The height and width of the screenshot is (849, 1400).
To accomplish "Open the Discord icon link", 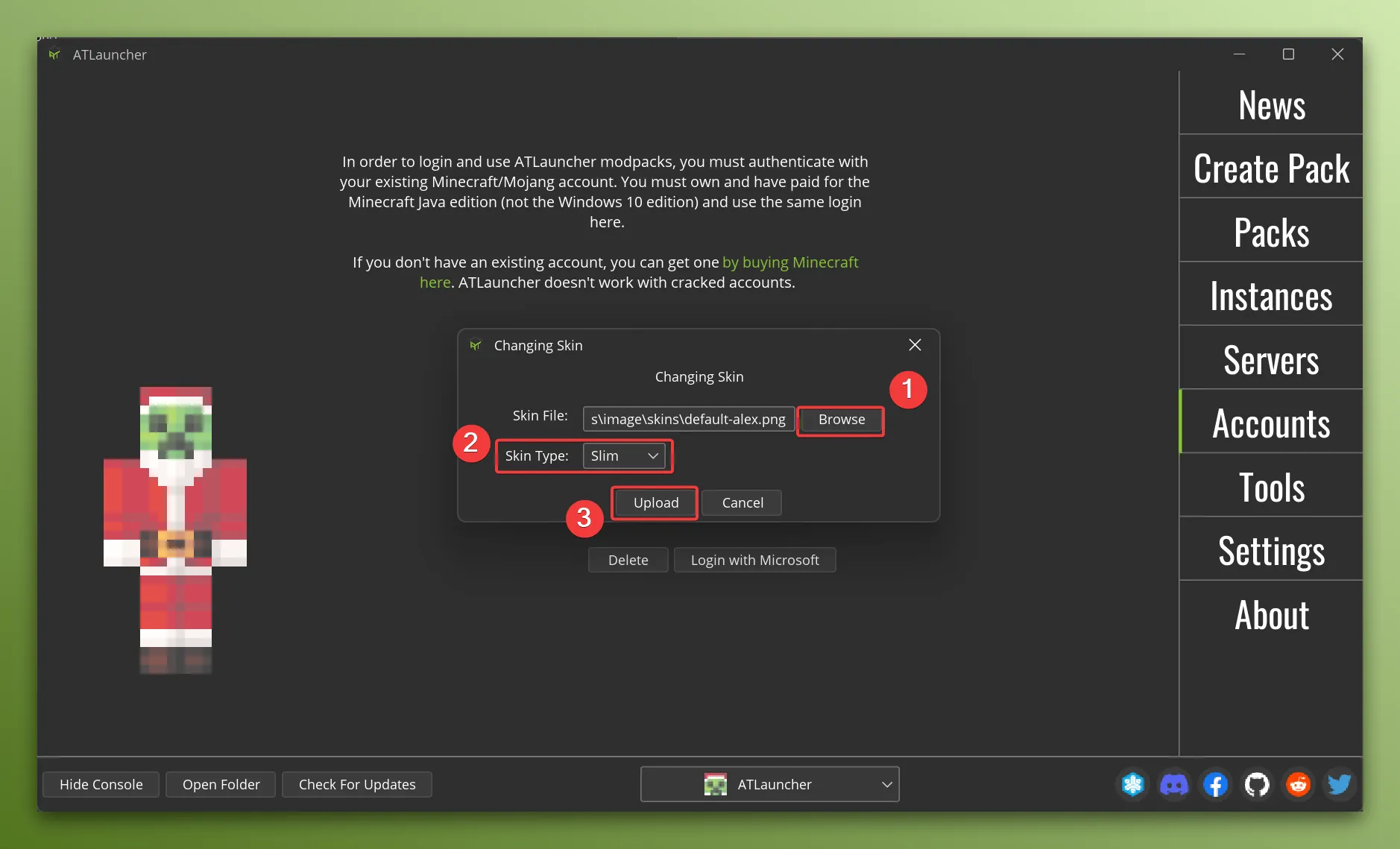I will (x=1174, y=784).
